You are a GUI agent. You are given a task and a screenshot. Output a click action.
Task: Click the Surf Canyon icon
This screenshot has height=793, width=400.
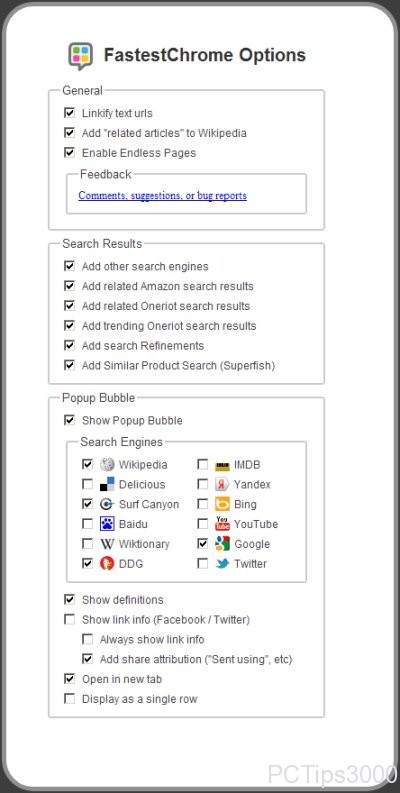pyautogui.click(x=107, y=504)
